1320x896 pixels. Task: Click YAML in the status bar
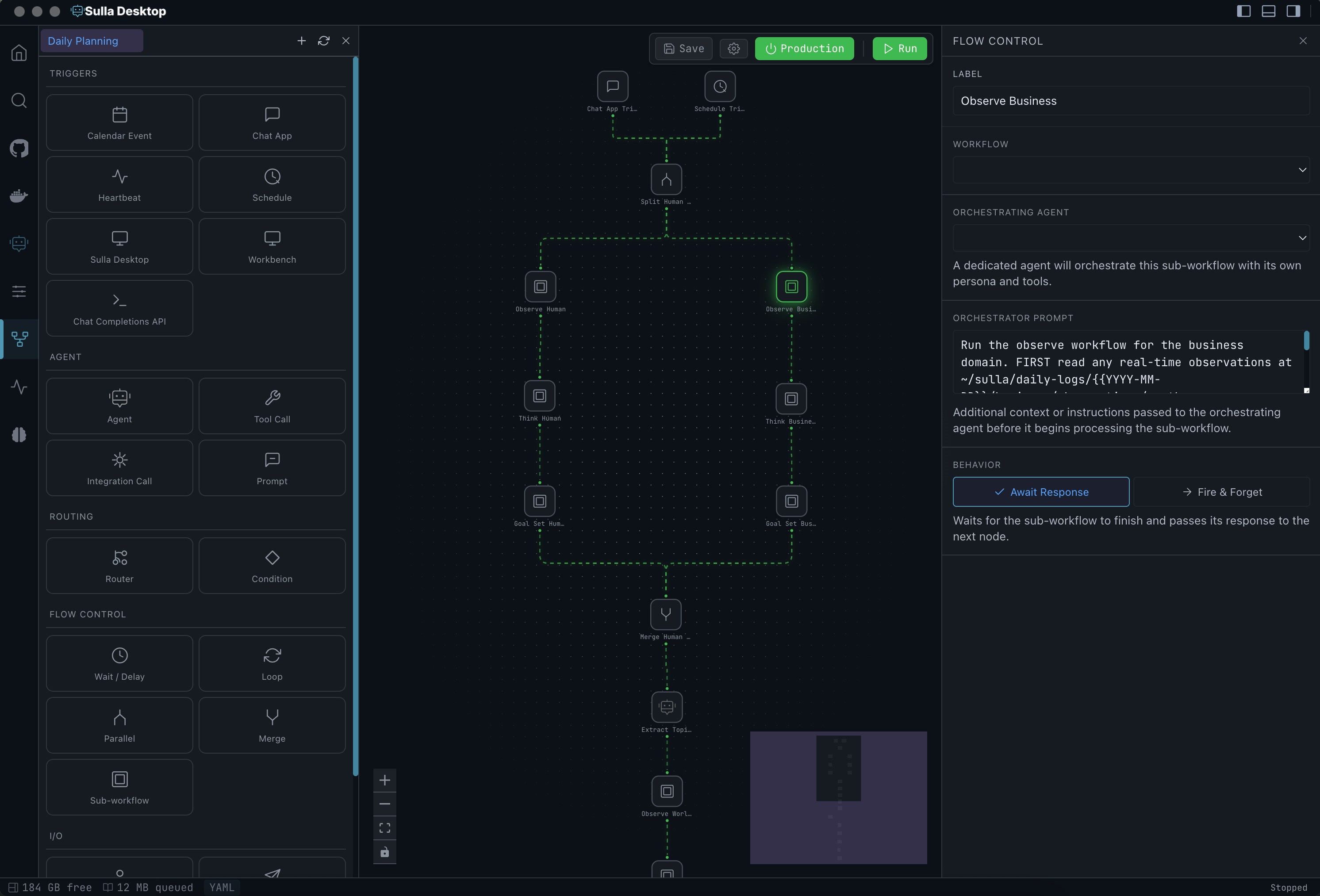coord(222,887)
